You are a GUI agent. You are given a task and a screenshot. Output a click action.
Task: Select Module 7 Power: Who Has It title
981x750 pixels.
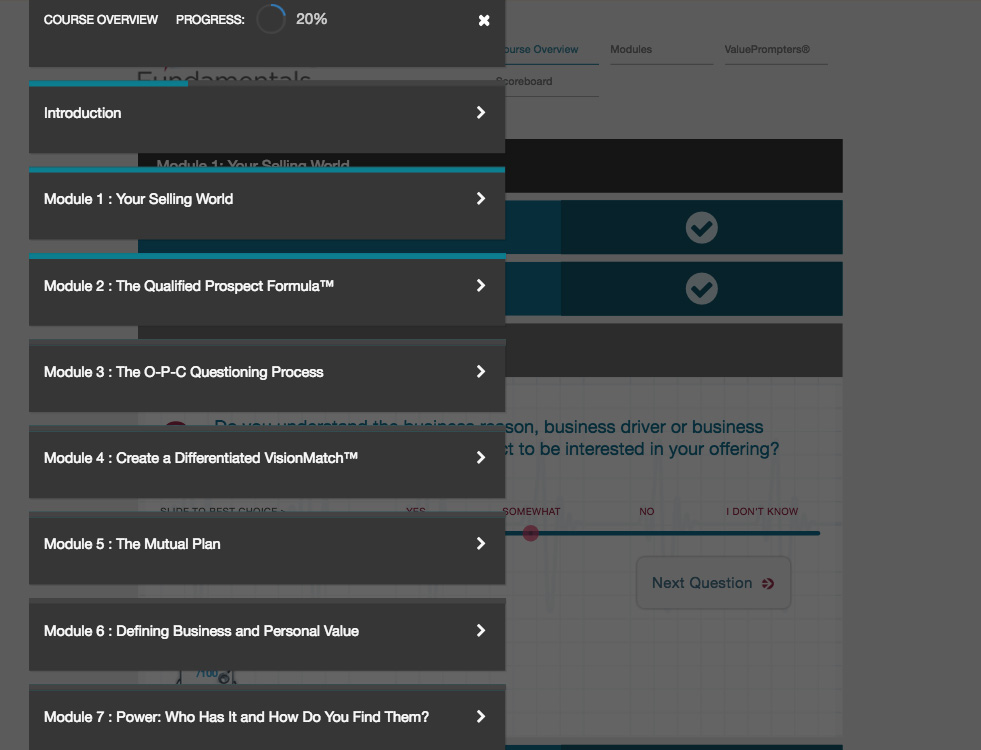click(236, 717)
